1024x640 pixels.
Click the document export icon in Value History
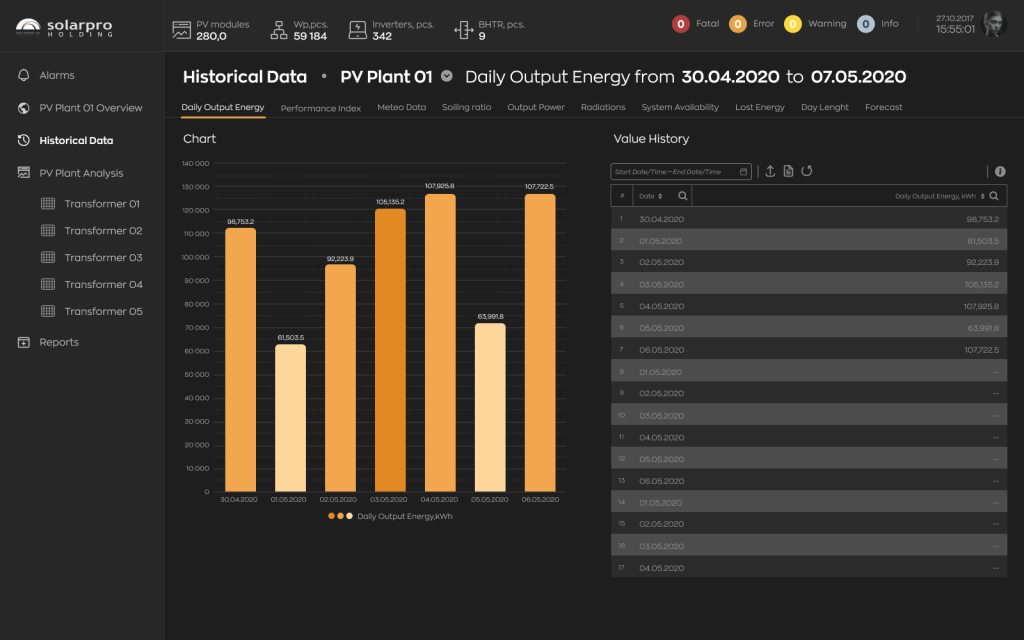click(x=788, y=171)
